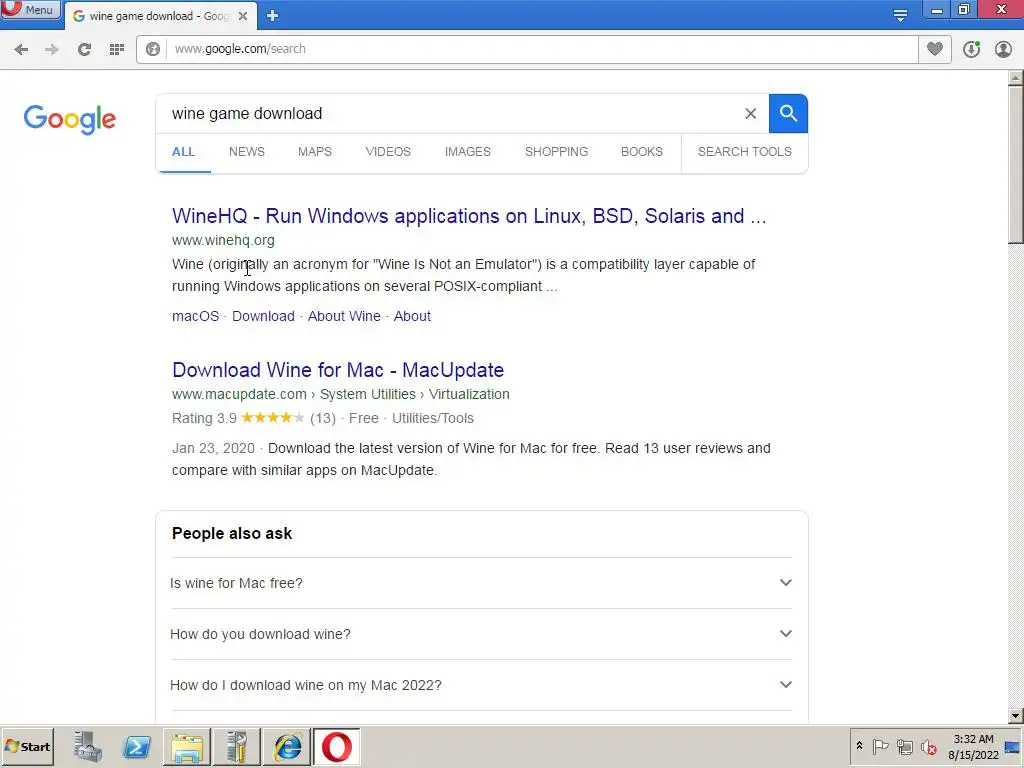Select the ALL results tab

pos(184,152)
